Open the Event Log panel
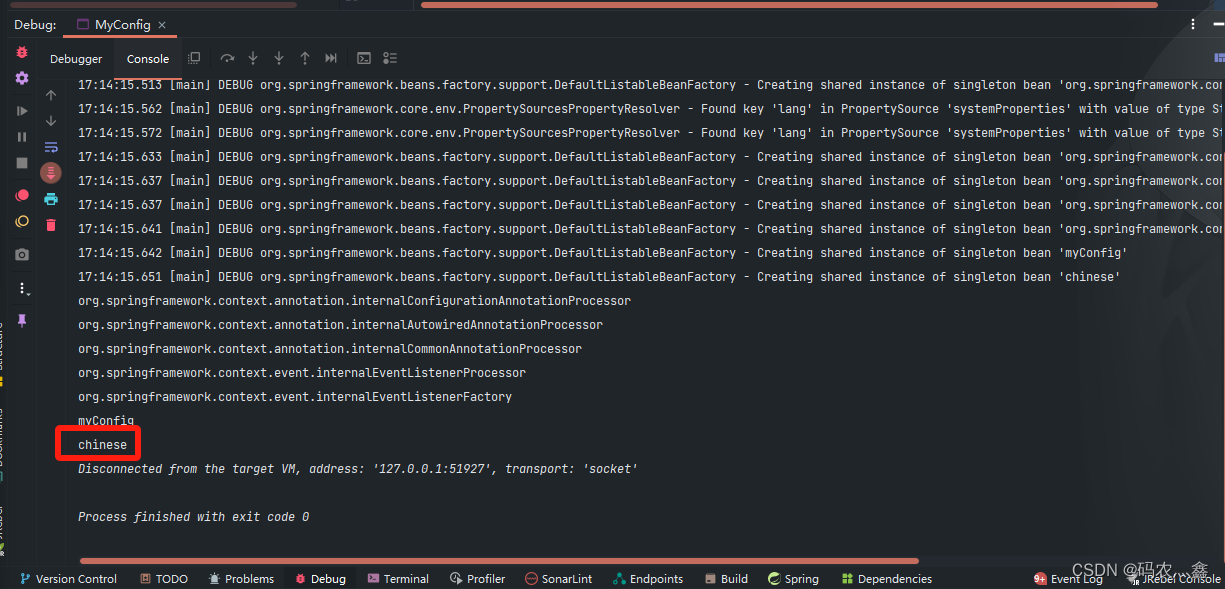1225x589 pixels. coord(1068,579)
